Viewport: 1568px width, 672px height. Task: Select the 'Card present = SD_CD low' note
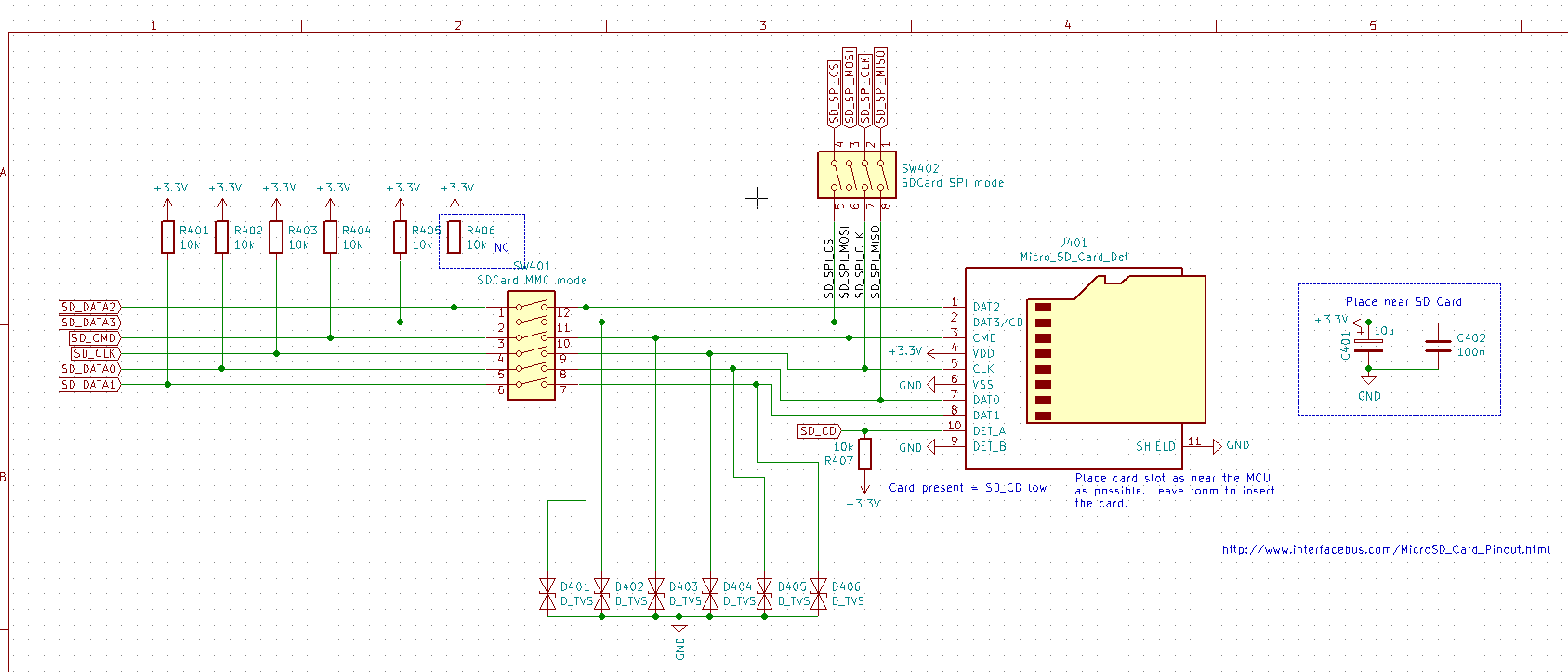pyautogui.click(x=968, y=488)
